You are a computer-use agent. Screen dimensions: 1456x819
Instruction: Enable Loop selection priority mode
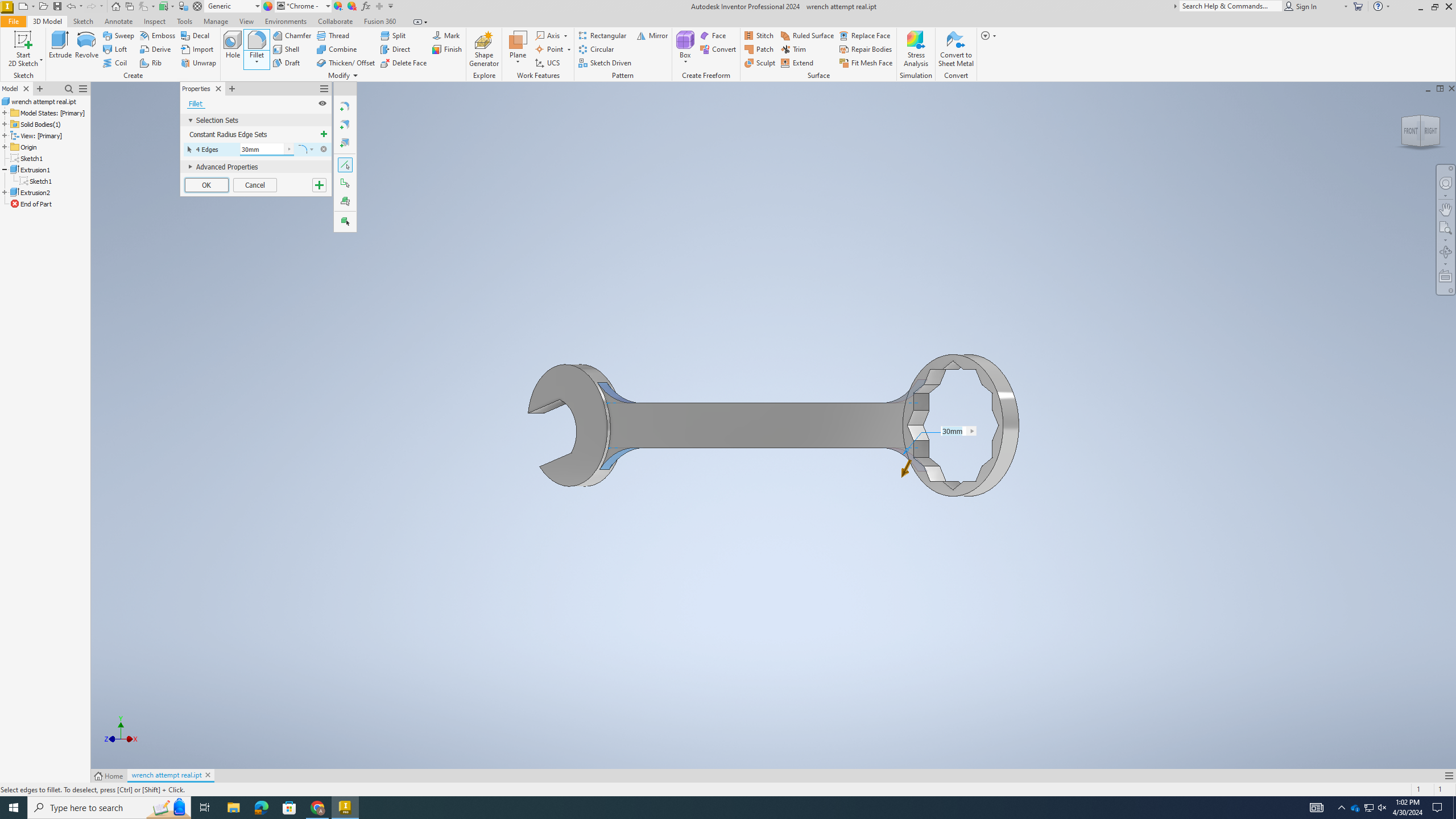pyautogui.click(x=345, y=183)
